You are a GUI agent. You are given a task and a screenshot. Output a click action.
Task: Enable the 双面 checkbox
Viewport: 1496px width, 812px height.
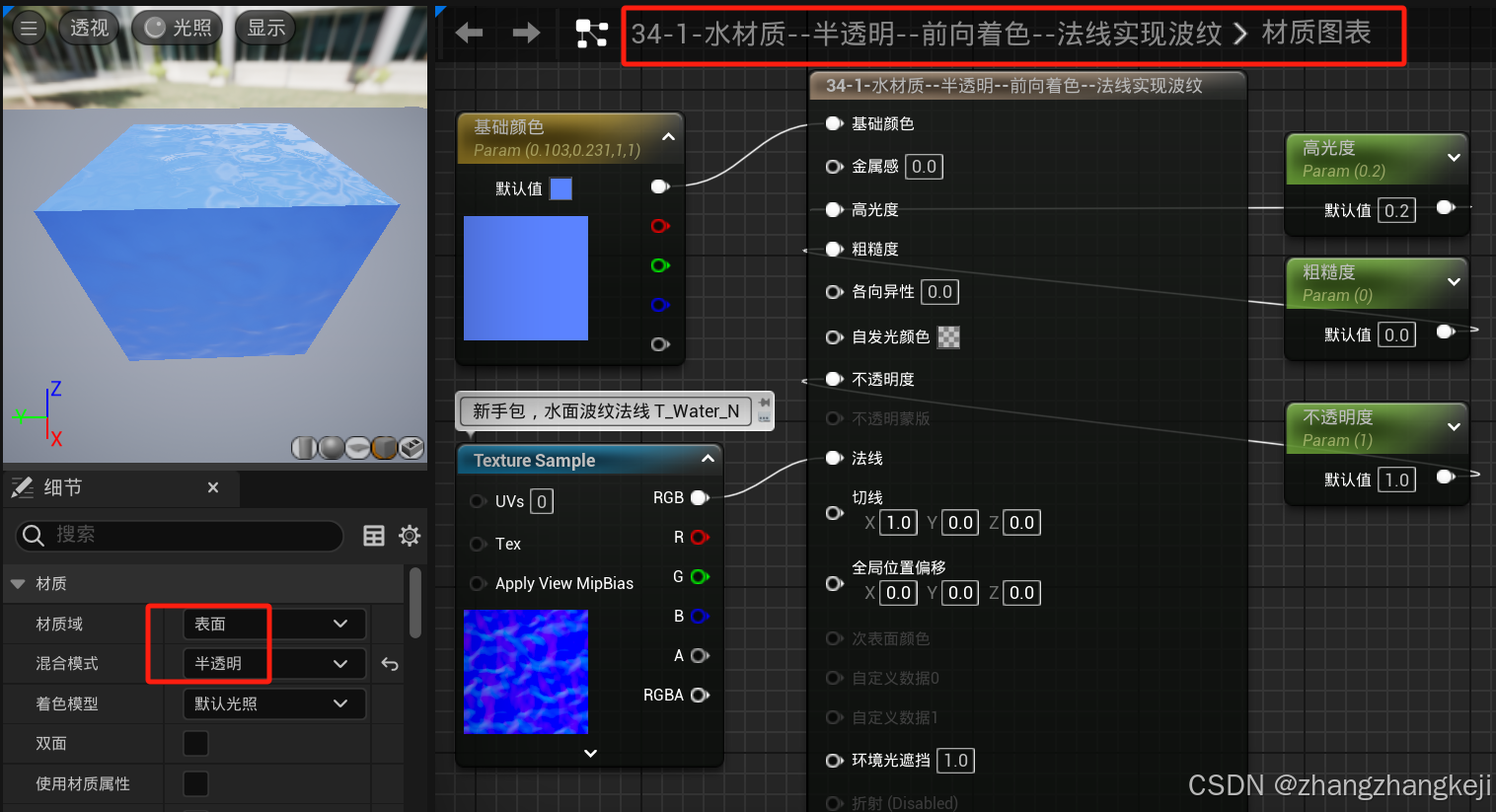pos(195,743)
